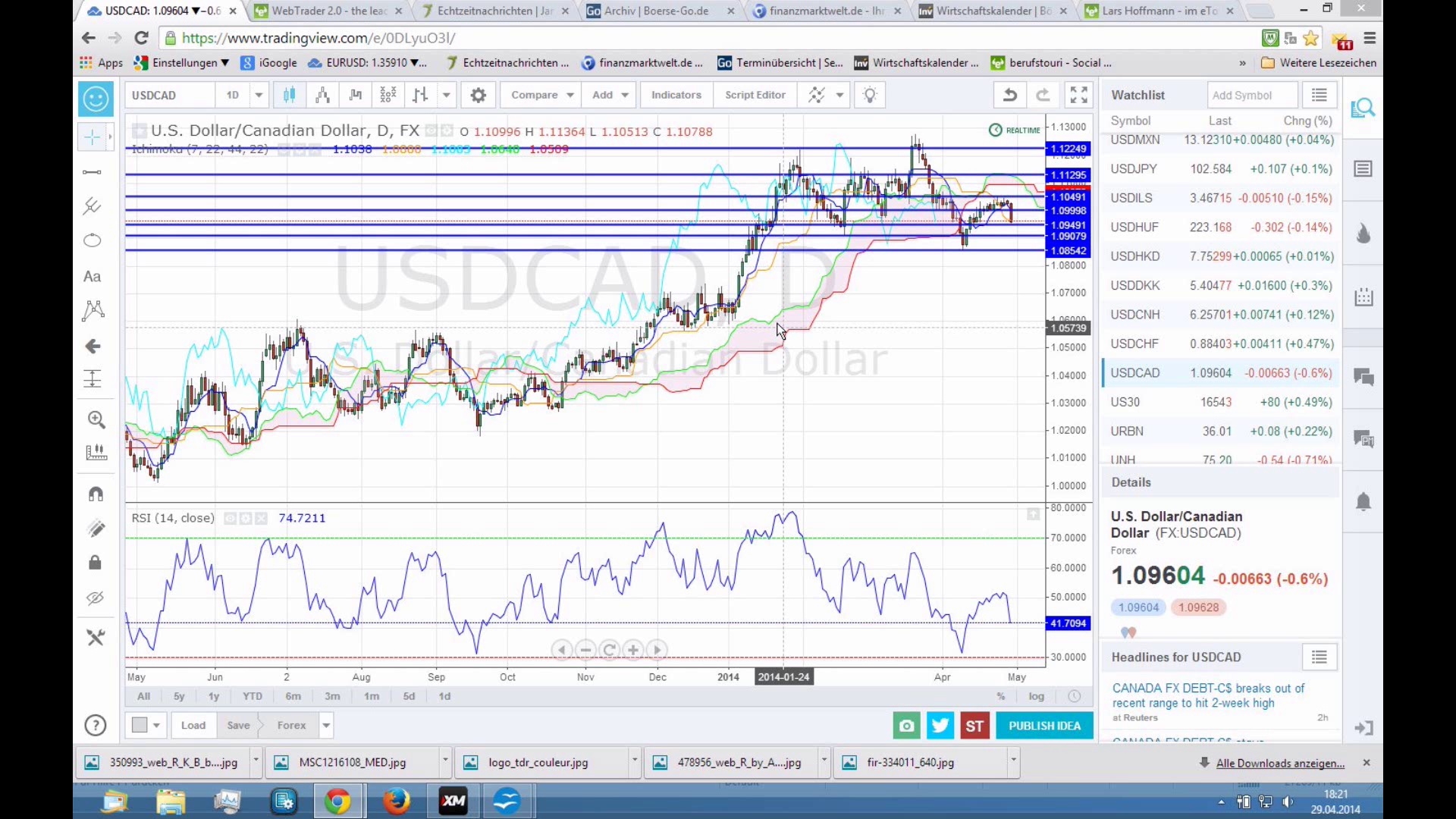
Task: Open CANADA FX DEBT headline link
Action: (1207, 695)
